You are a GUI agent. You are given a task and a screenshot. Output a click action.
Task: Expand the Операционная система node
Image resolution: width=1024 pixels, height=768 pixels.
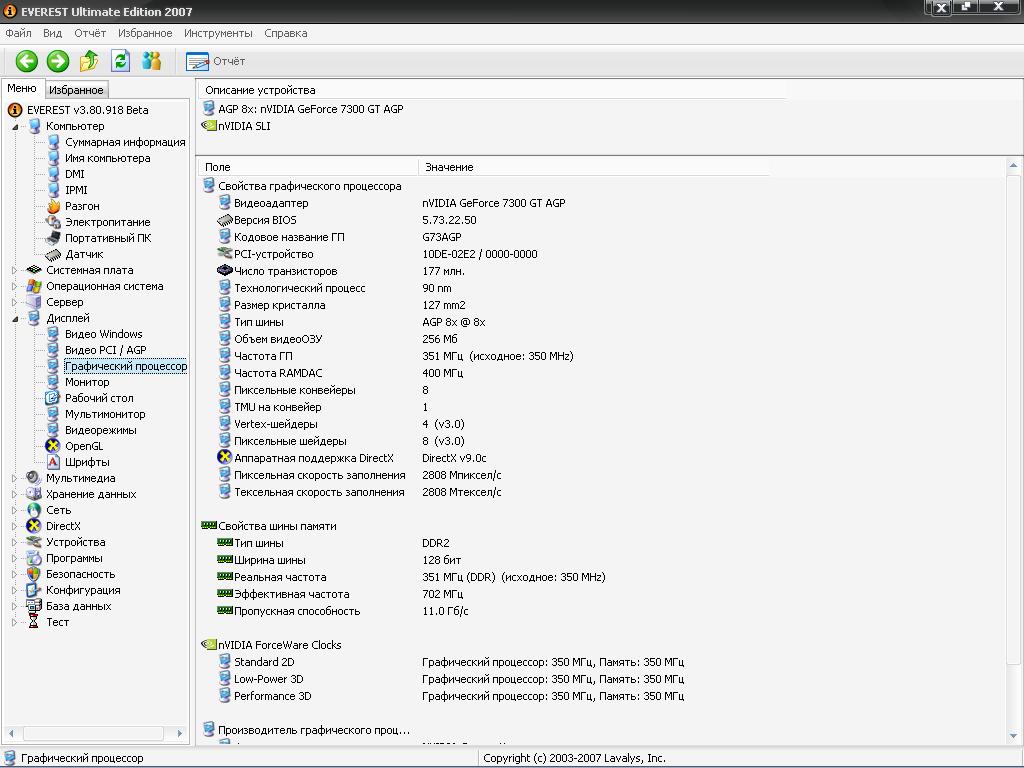tap(15, 287)
